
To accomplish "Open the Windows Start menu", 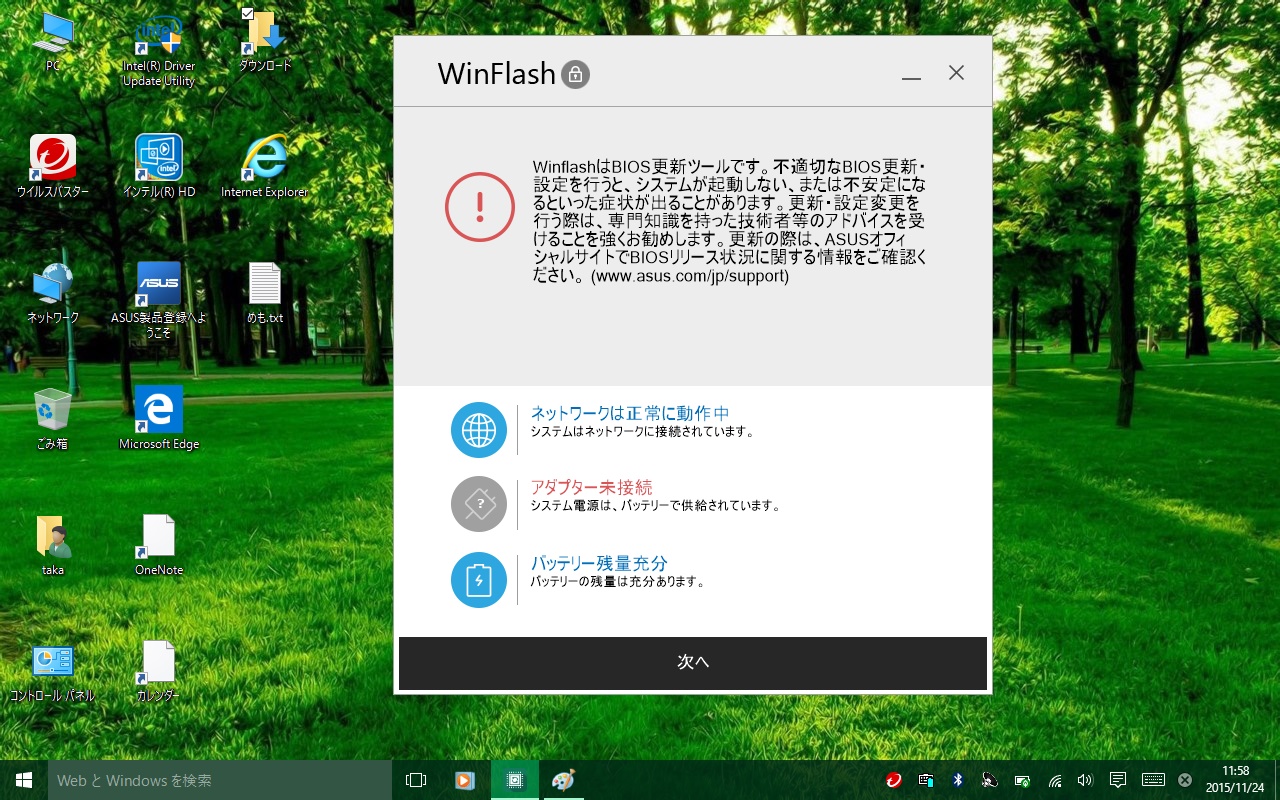I will (x=24, y=780).
